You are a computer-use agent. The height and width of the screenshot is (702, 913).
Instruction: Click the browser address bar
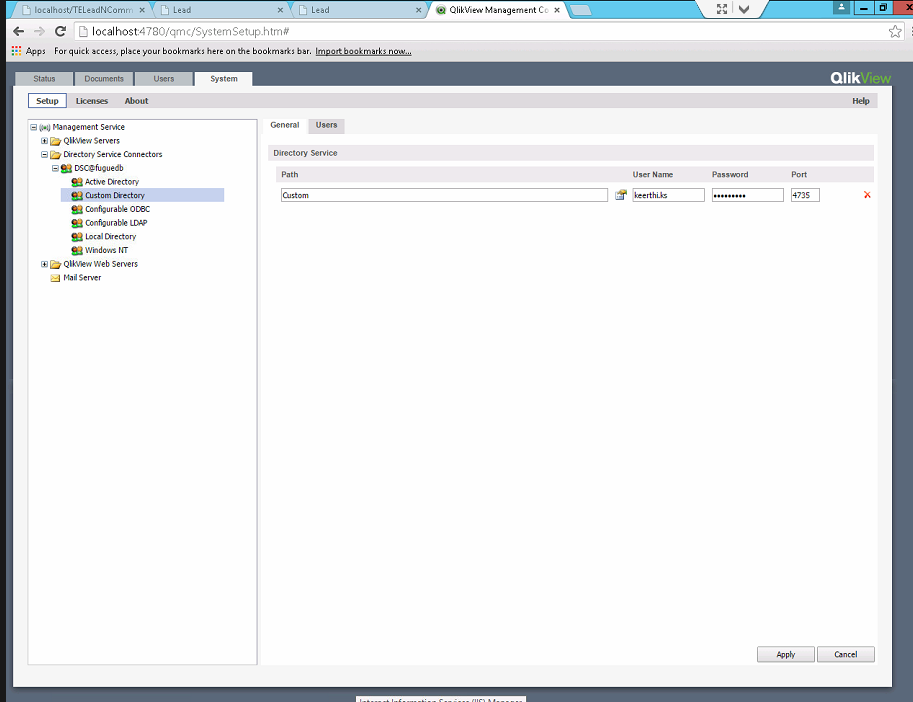[489, 31]
